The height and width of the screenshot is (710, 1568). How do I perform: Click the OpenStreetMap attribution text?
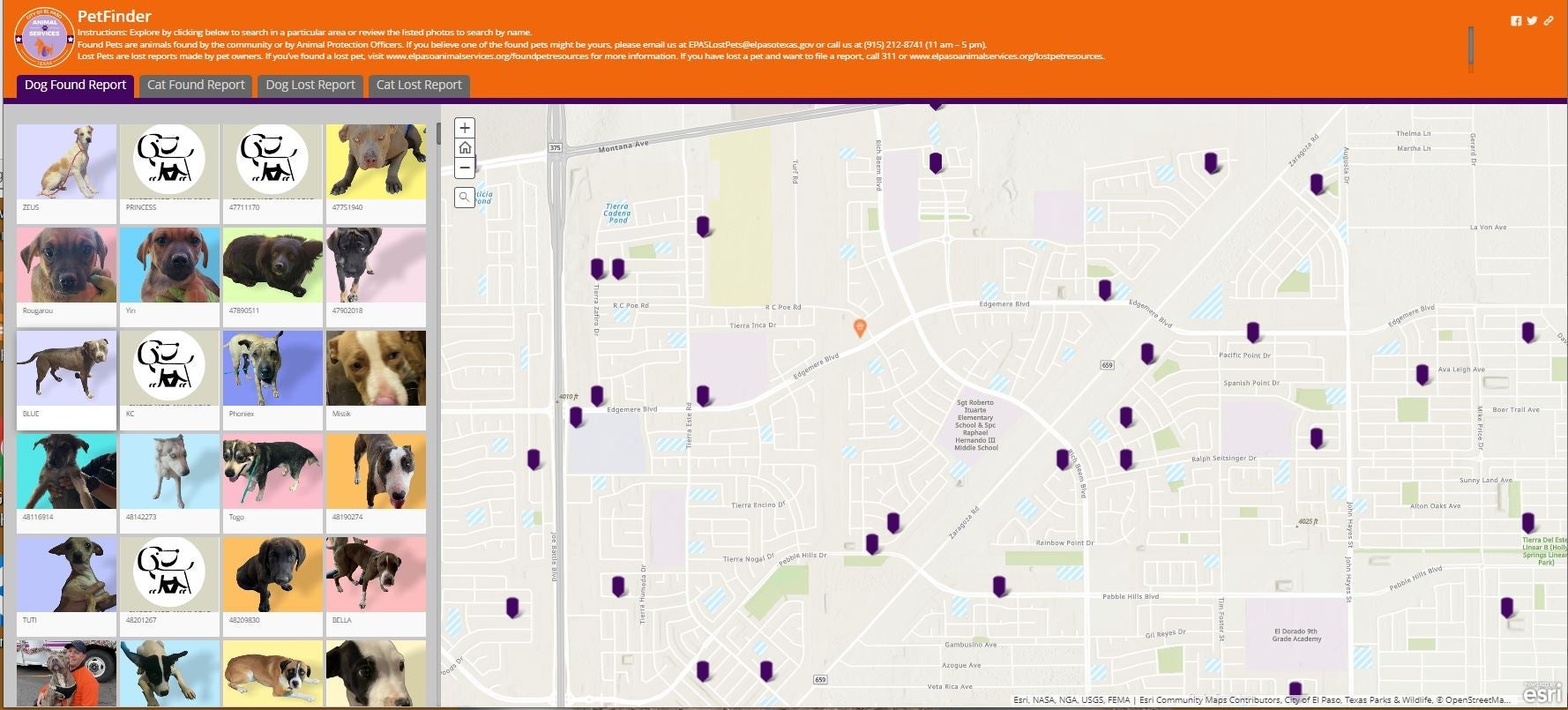tap(1478, 700)
